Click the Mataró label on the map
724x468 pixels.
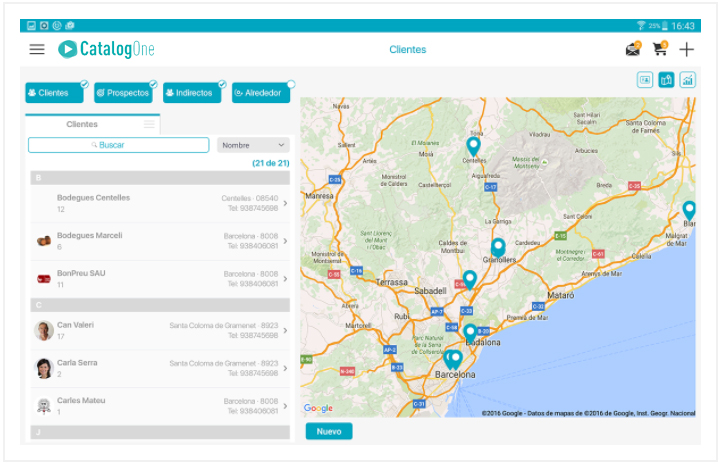pyautogui.click(x=561, y=295)
